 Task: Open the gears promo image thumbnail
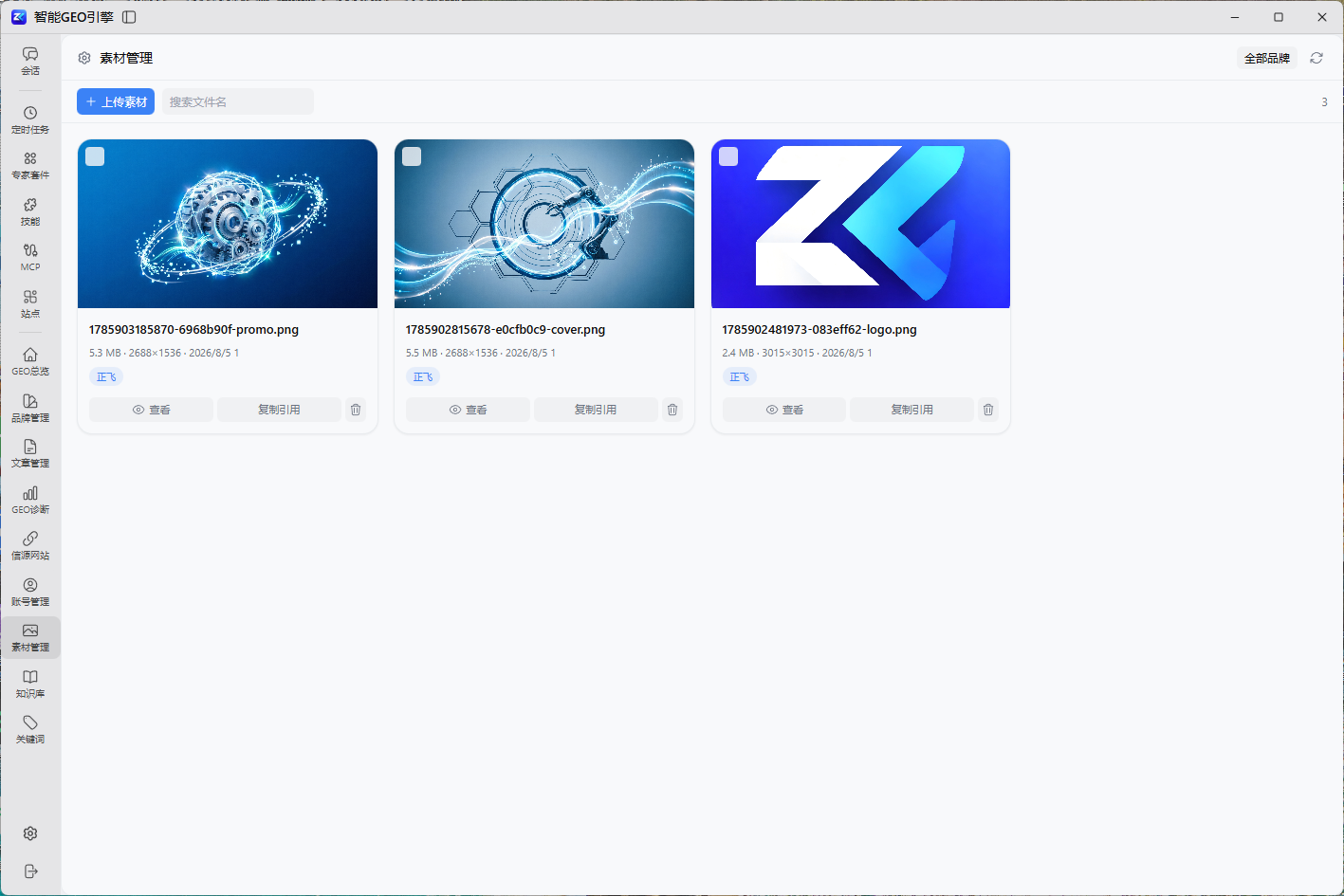[228, 224]
